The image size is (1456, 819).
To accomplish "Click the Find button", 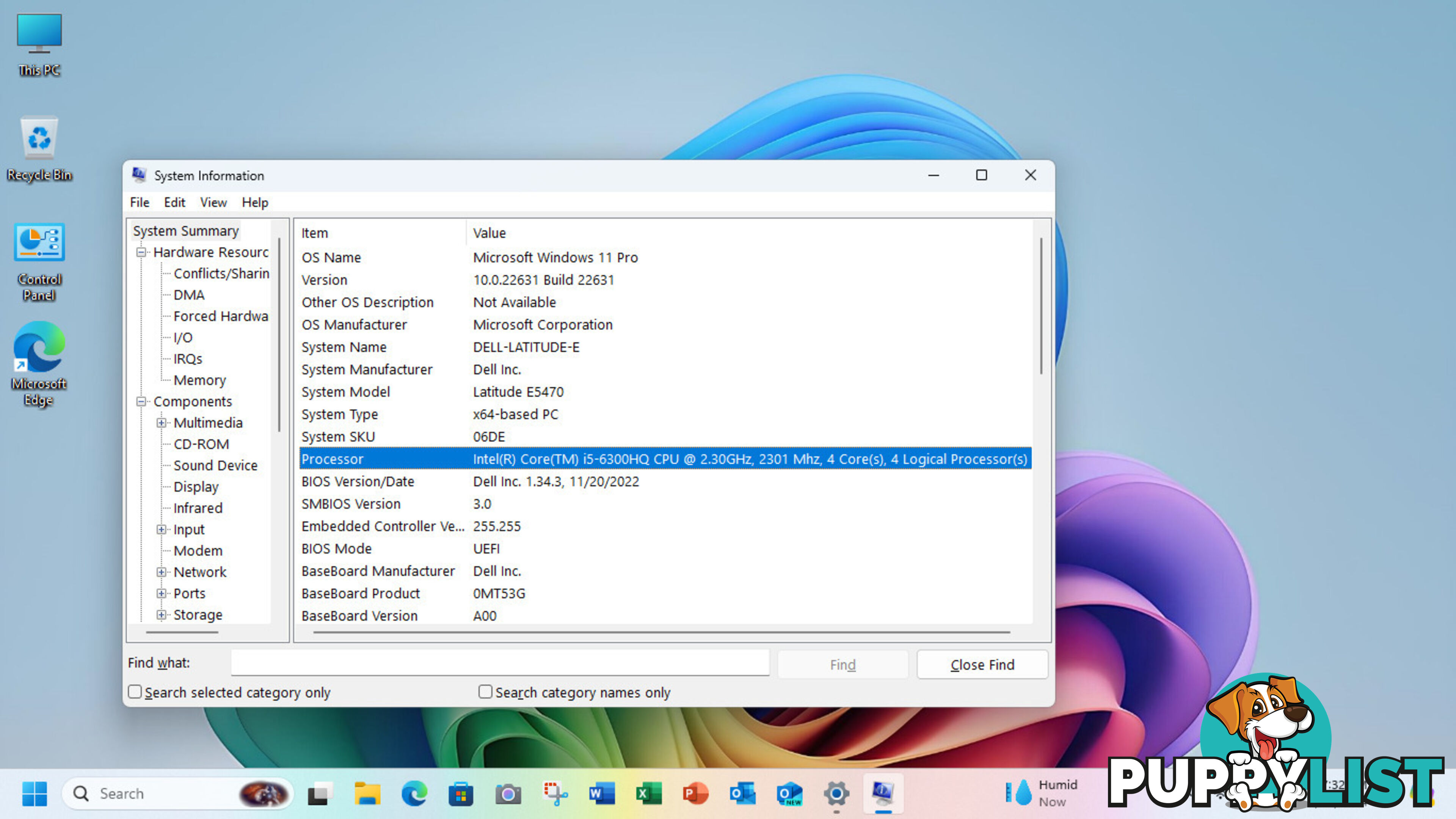I will 843,665.
